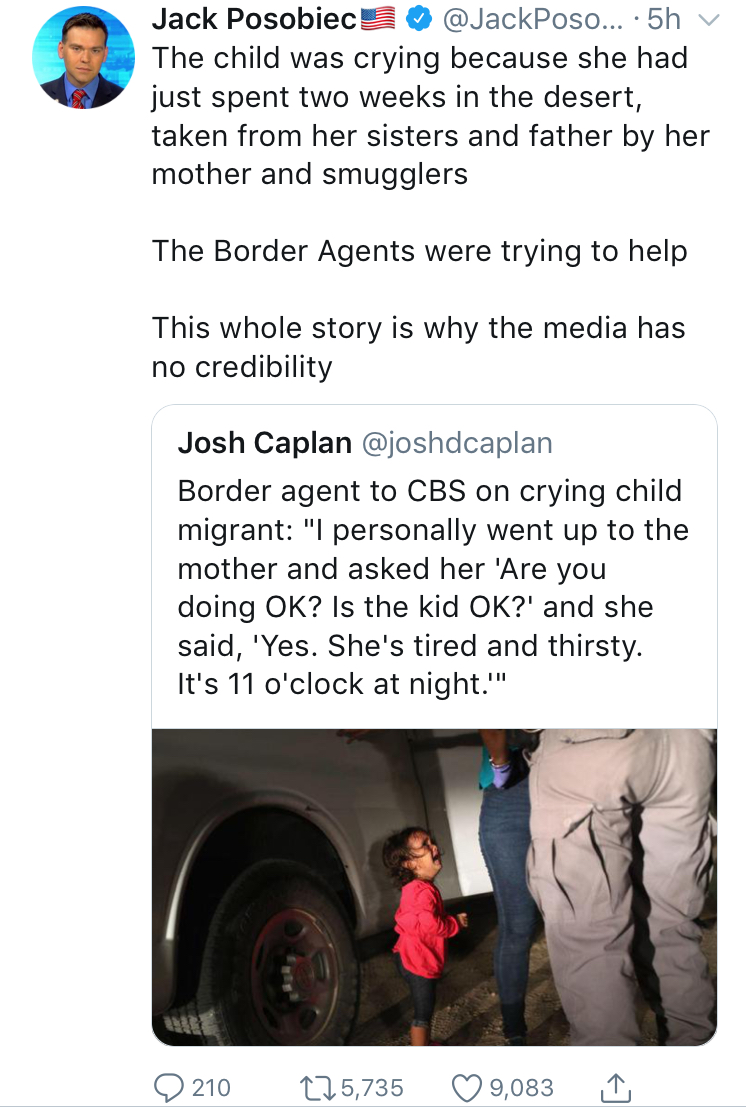
Task: Click the 210 replies count
Action: (x=211, y=1087)
